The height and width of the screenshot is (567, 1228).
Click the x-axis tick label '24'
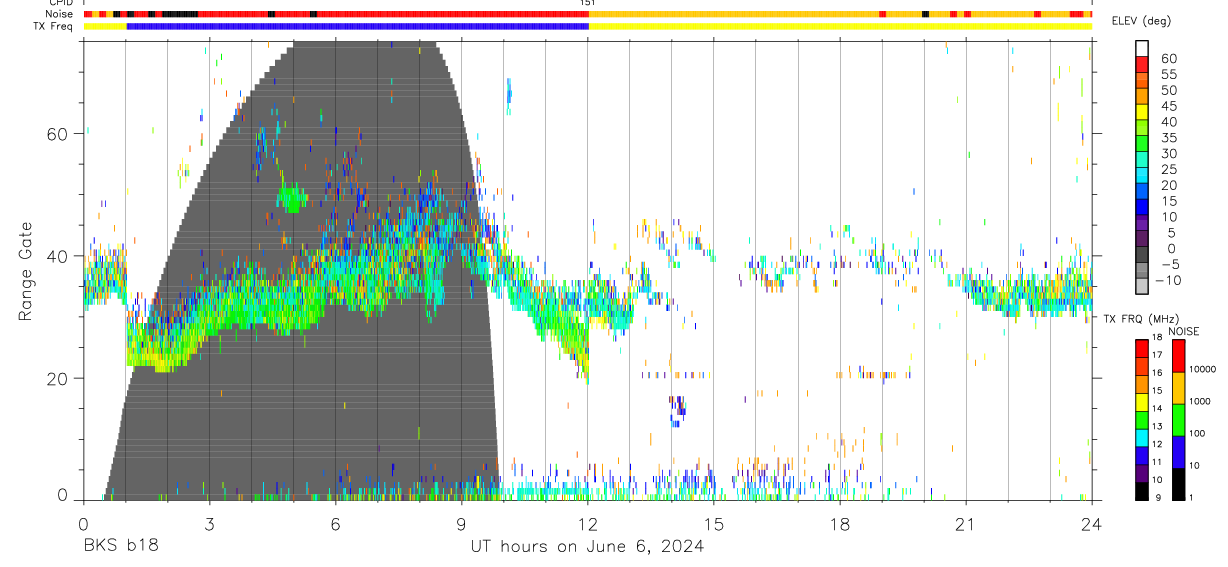click(1091, 523)
